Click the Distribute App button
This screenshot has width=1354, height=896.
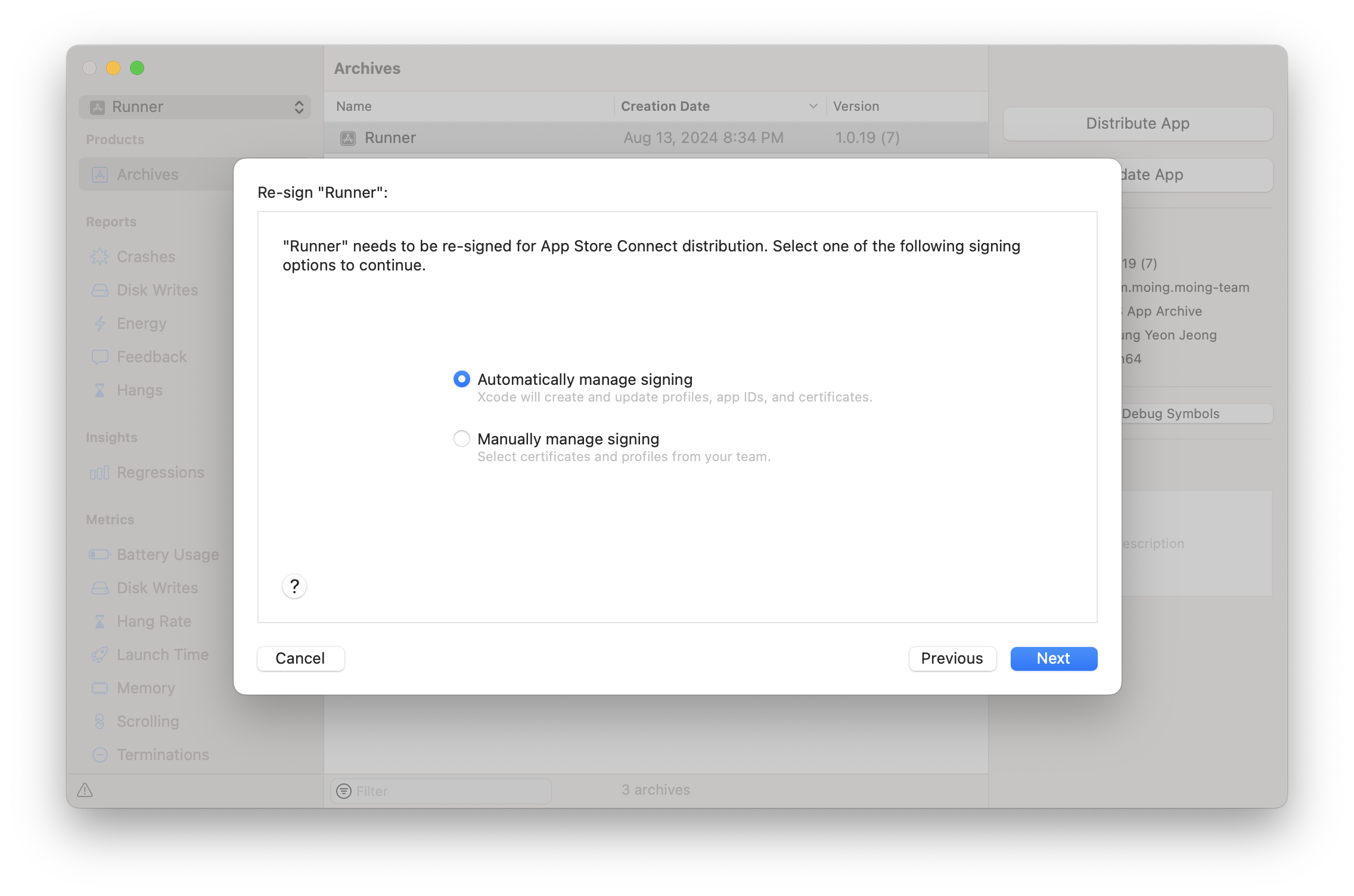pyautogui.click(x=1138, y=123)
